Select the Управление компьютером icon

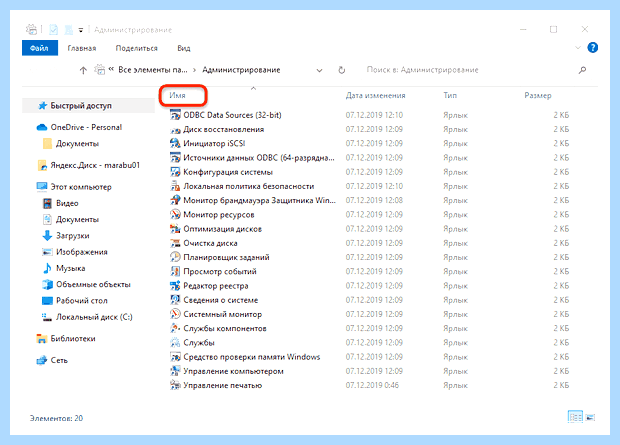pyautogui.click(x=175, y=371)
